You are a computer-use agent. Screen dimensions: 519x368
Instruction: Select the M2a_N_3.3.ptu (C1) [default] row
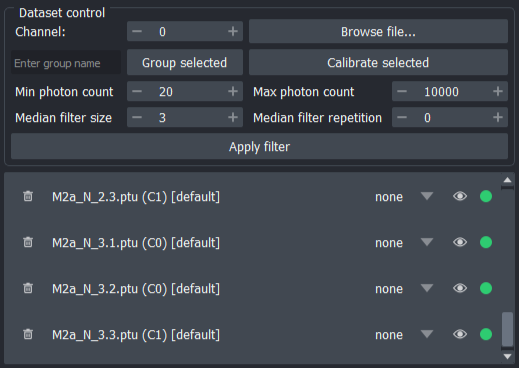(253, 334)
